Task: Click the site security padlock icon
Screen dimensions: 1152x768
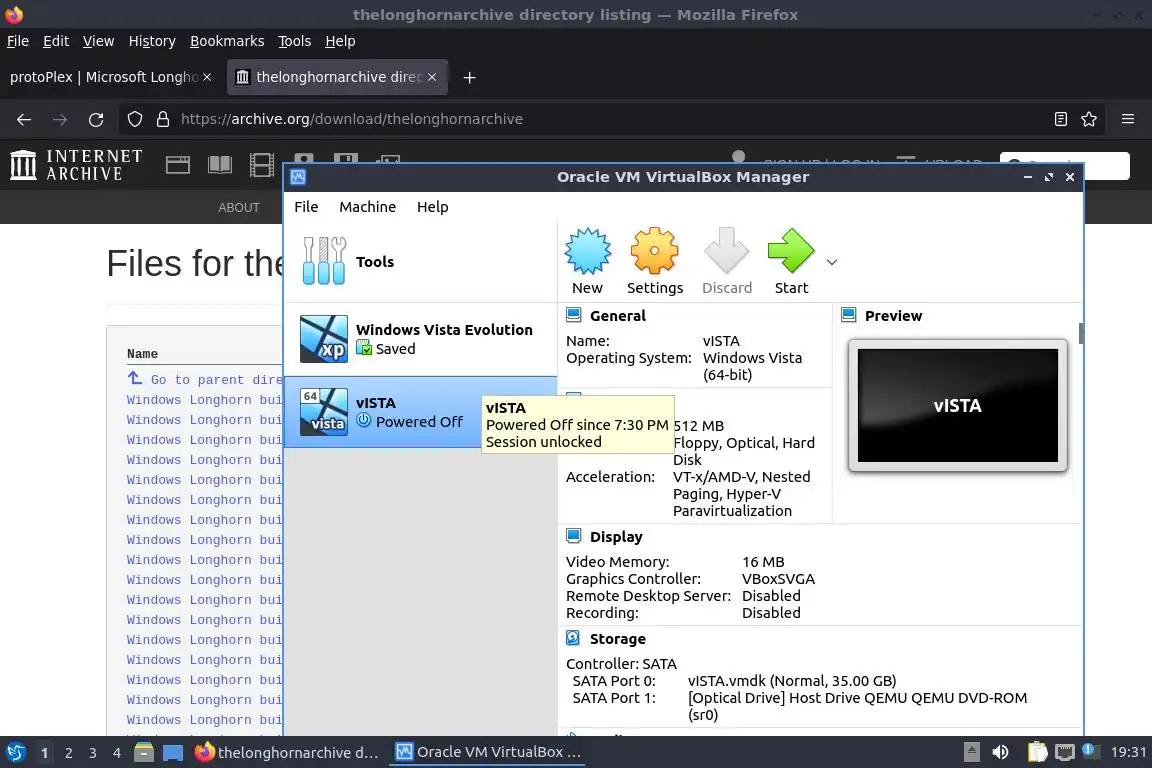Action: [163, 119]
